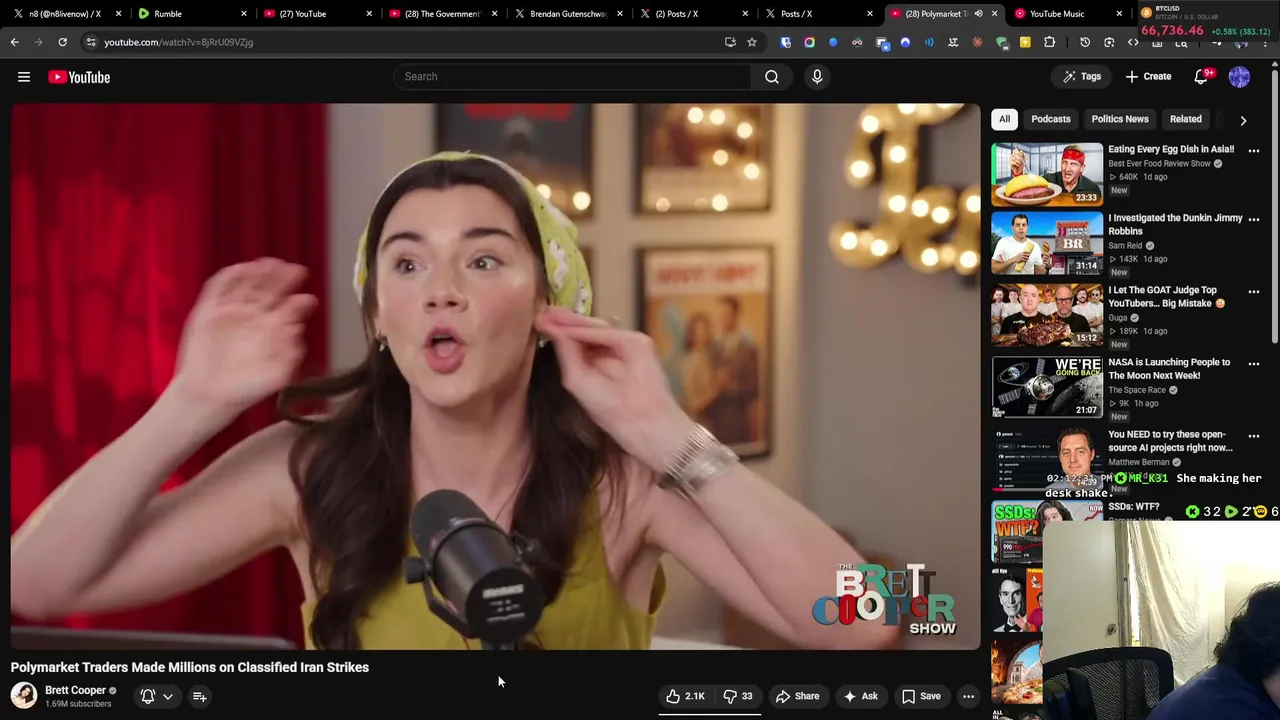Open NASA Launching People video title
Screen dimensions: 1280x720
click(x=1169, y=369)
